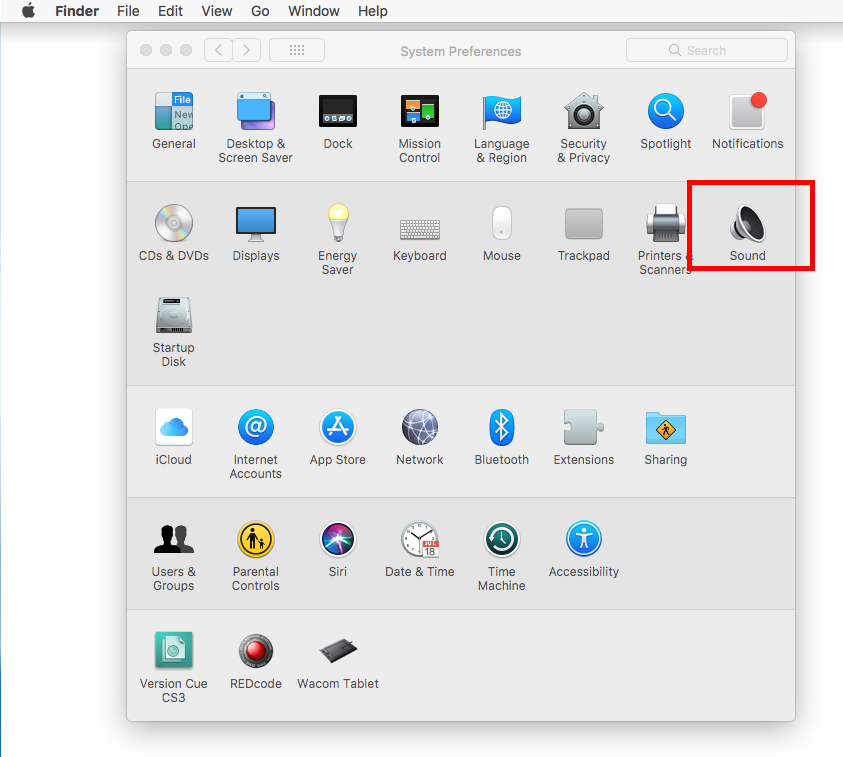Click the Search field in System Preferences
Viewport: 843px width, 757px height.
tap(706, 51)
